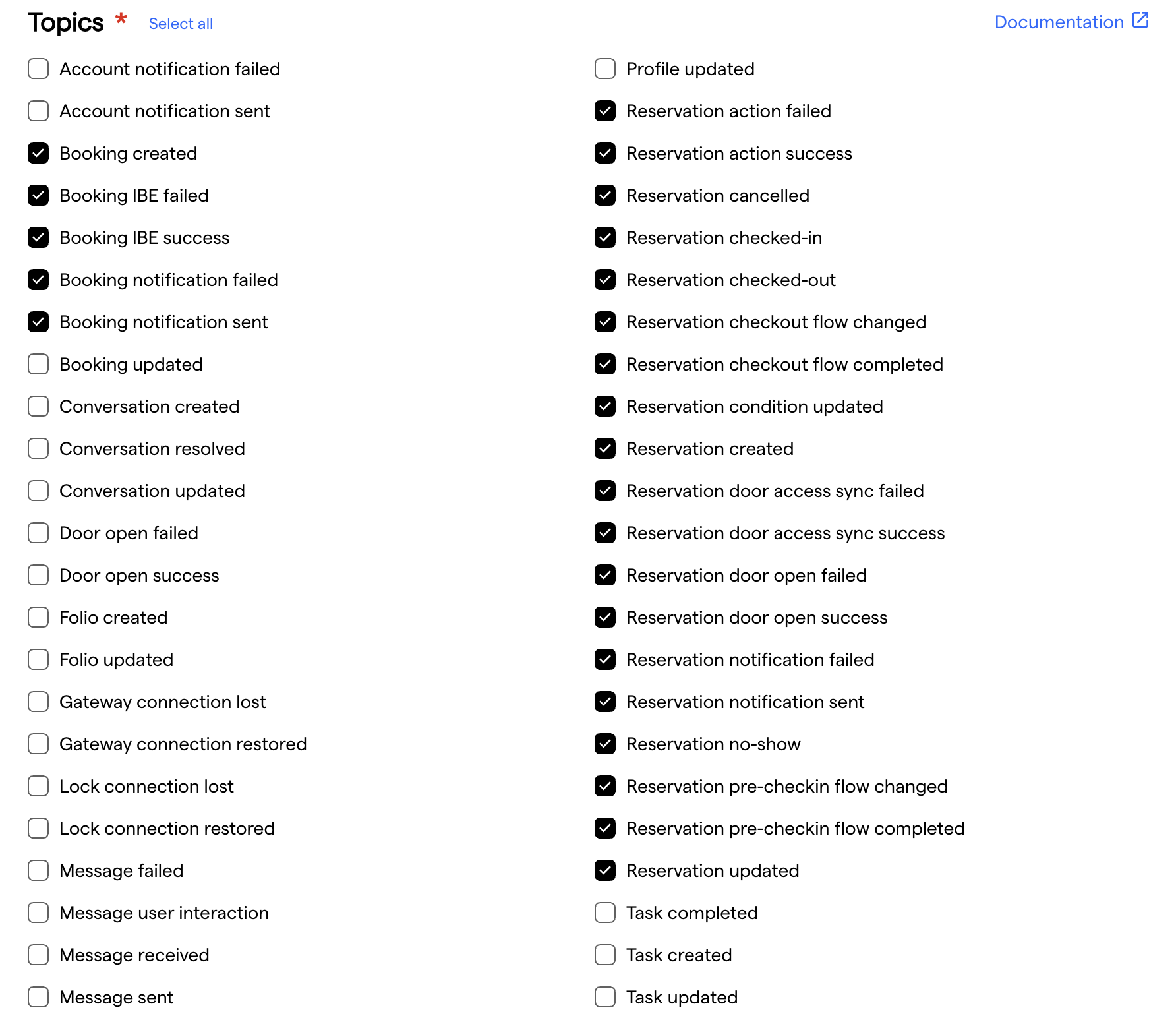The image size is (1176, 1018).
Task: Enable the Task completed topic
Action: (x=604, y=913)
